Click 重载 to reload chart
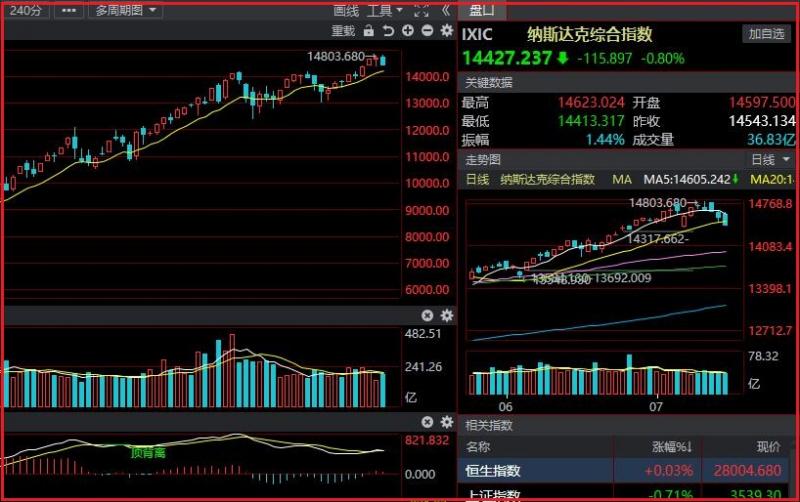Image resolution: width=800 pixels, height=502 pixels. pyautogui.click(x=343, y=31)
